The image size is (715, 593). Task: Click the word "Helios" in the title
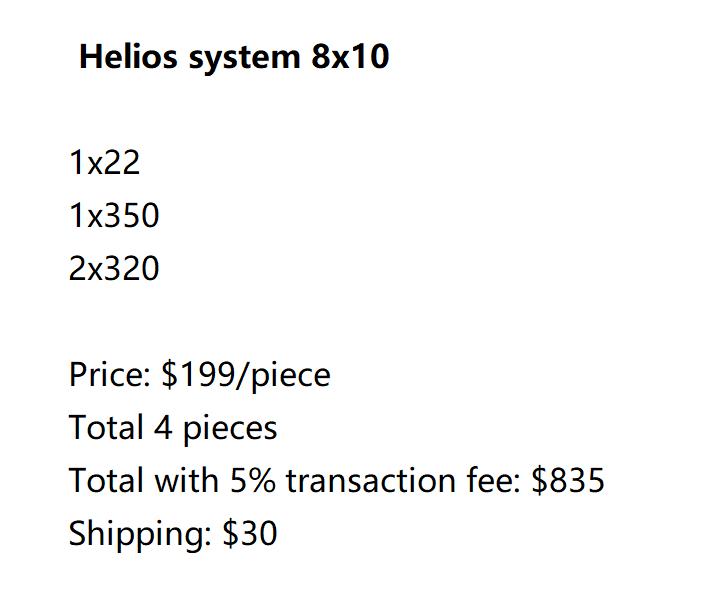(128, 56)
